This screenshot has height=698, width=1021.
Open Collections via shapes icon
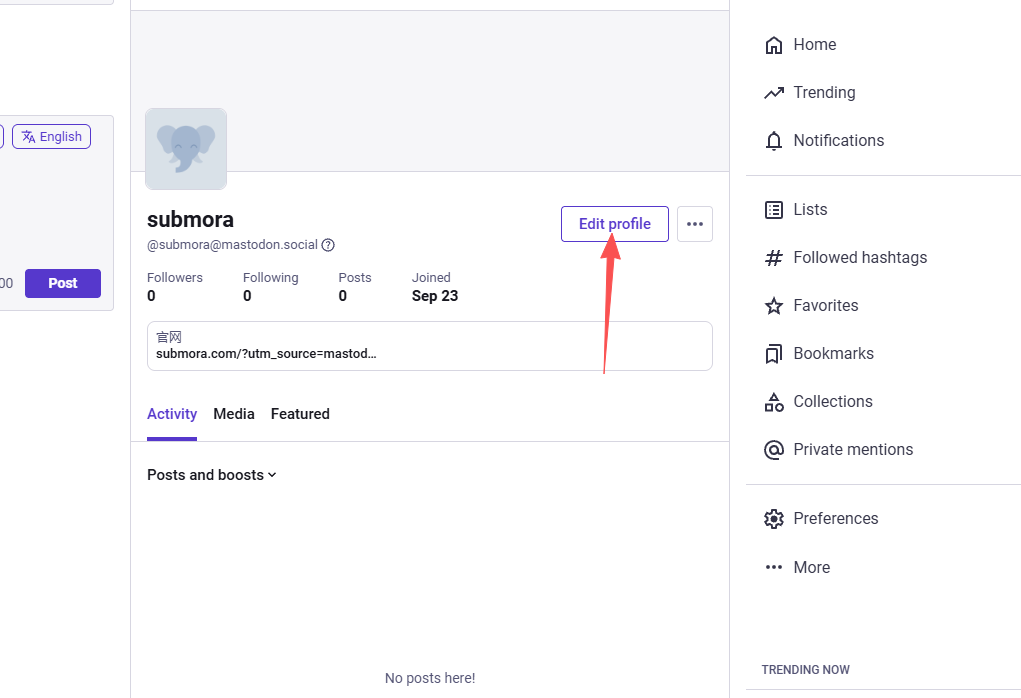tap(774, 402)
